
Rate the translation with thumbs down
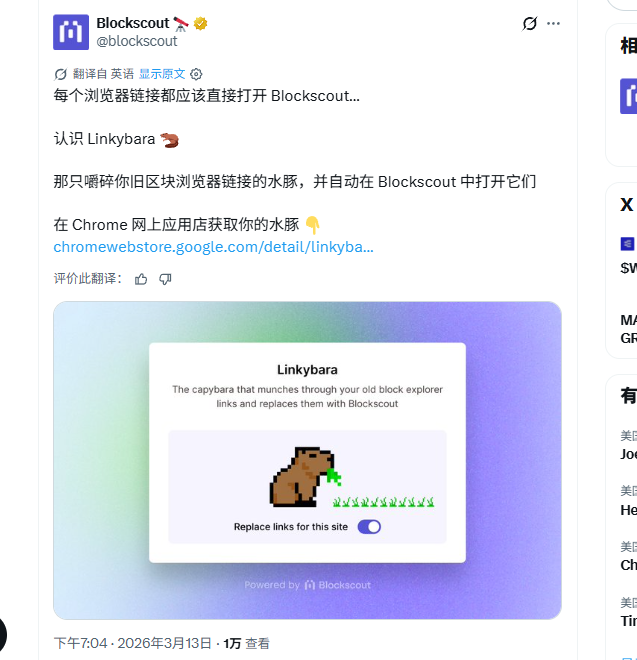[x=165, y=279]
